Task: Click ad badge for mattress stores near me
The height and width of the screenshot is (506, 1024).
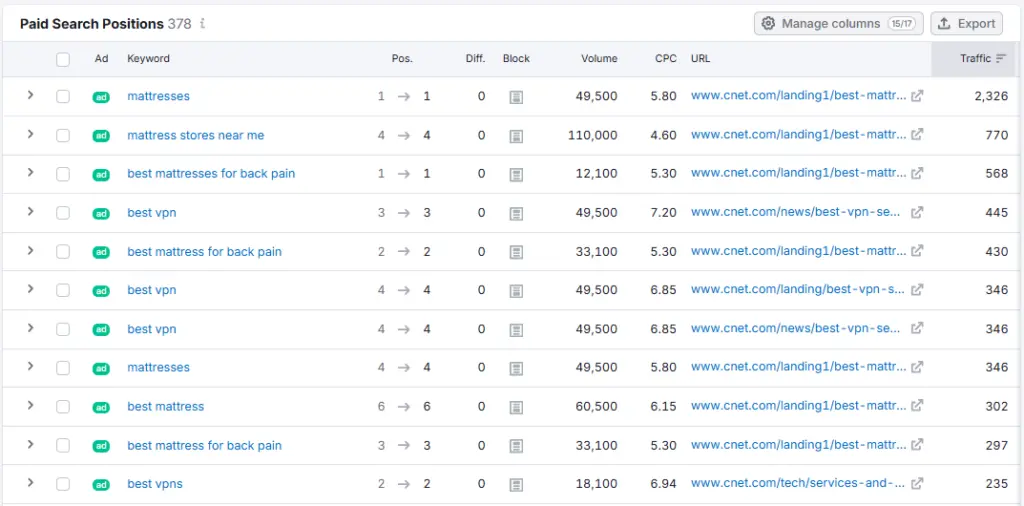Action: 101,136
